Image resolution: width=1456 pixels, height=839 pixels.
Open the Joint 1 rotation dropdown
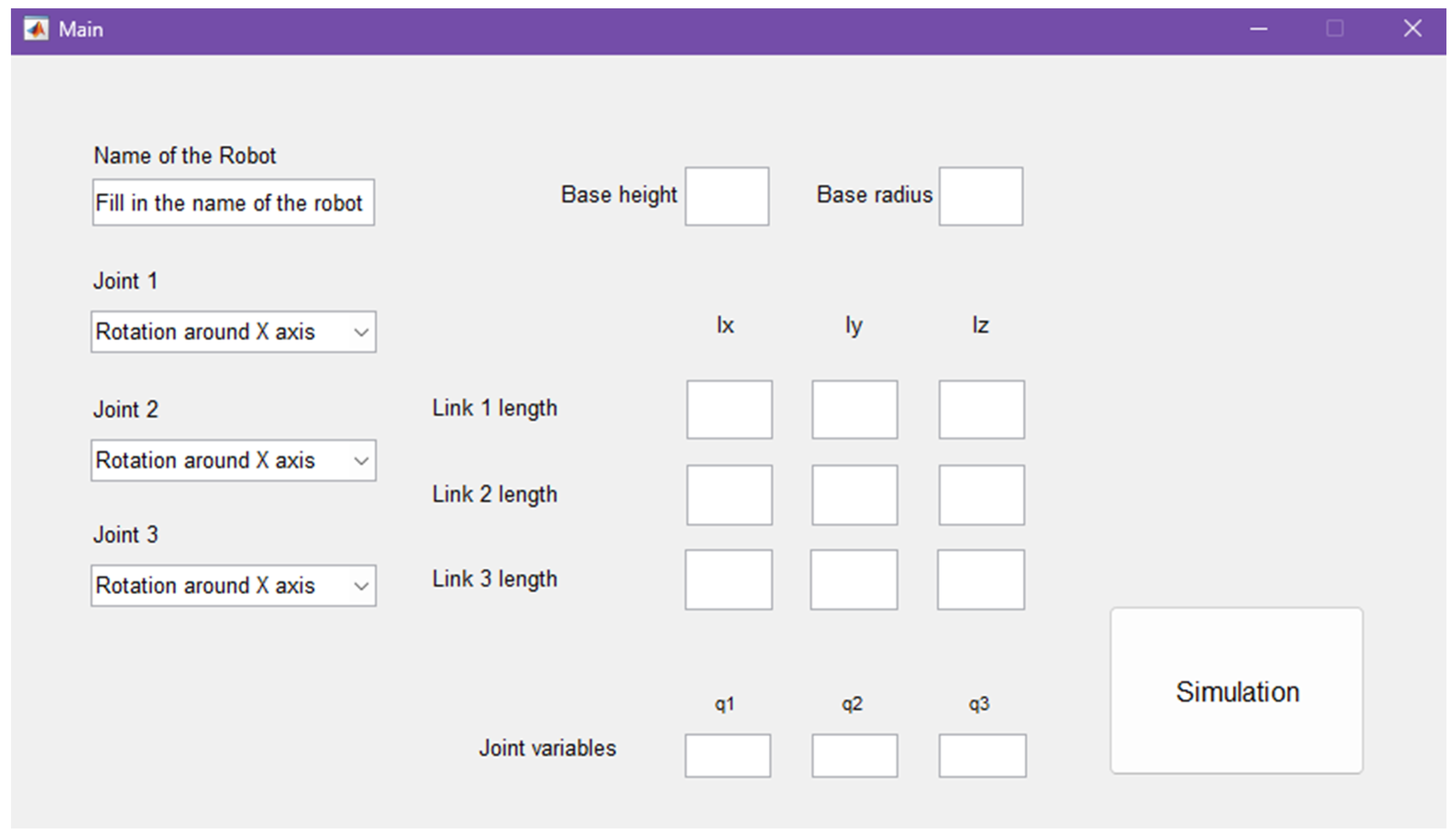pos(234,332)
